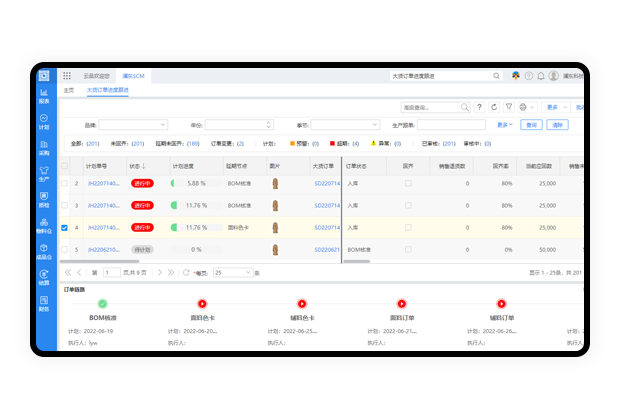Switch to the 主页 home tab
Screen dimensions: 620x420
(x=69, y=90)
